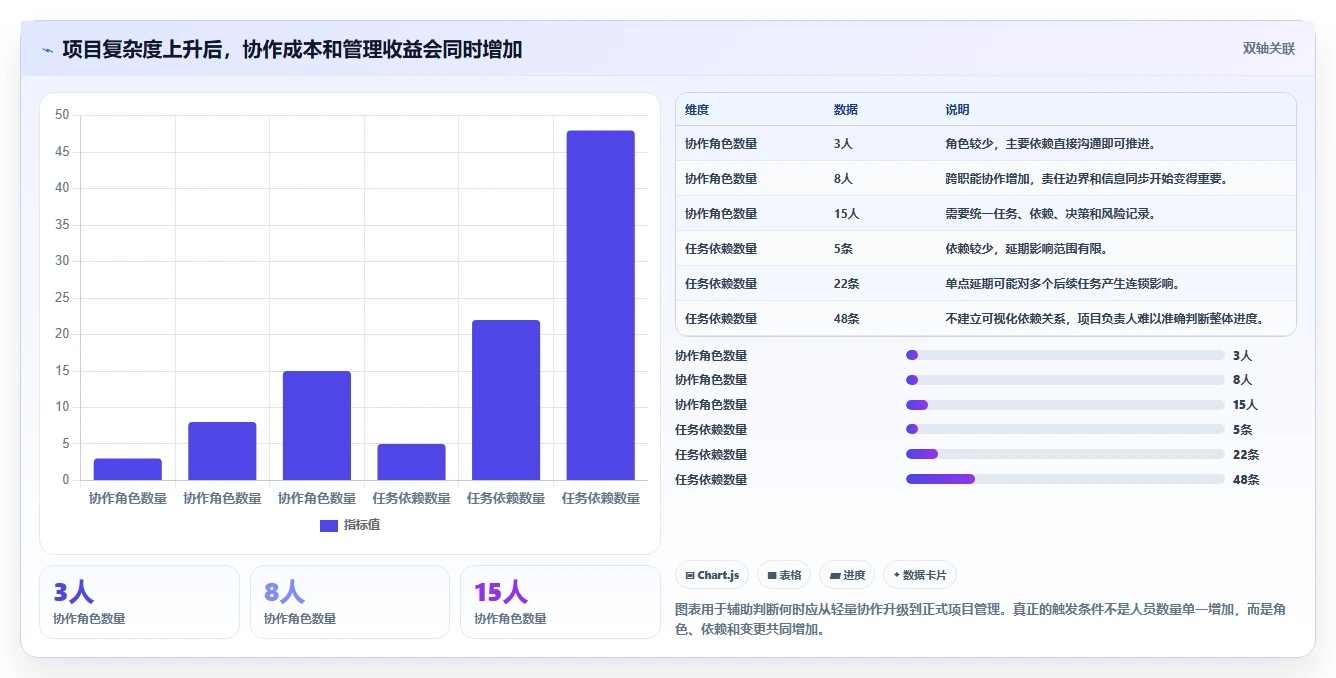
Task: Click the chart bar with value 22
Action: 506,400
